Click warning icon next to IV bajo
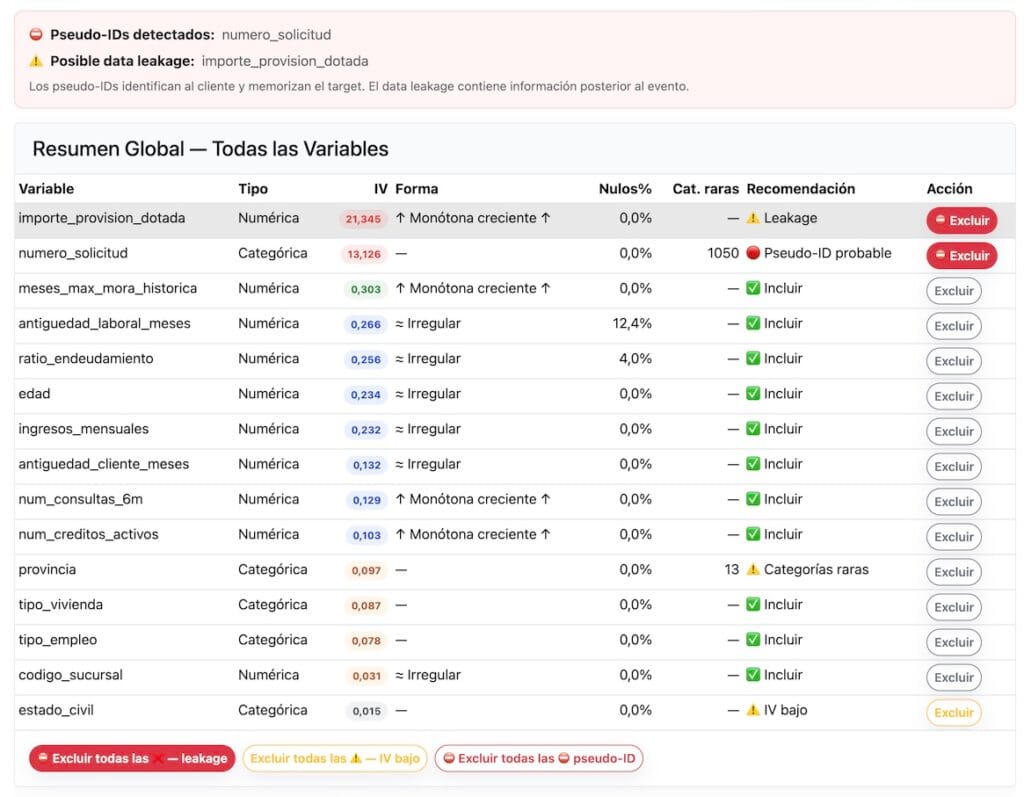Viewport: 1024px width, 797px height. tap(753, 710)
